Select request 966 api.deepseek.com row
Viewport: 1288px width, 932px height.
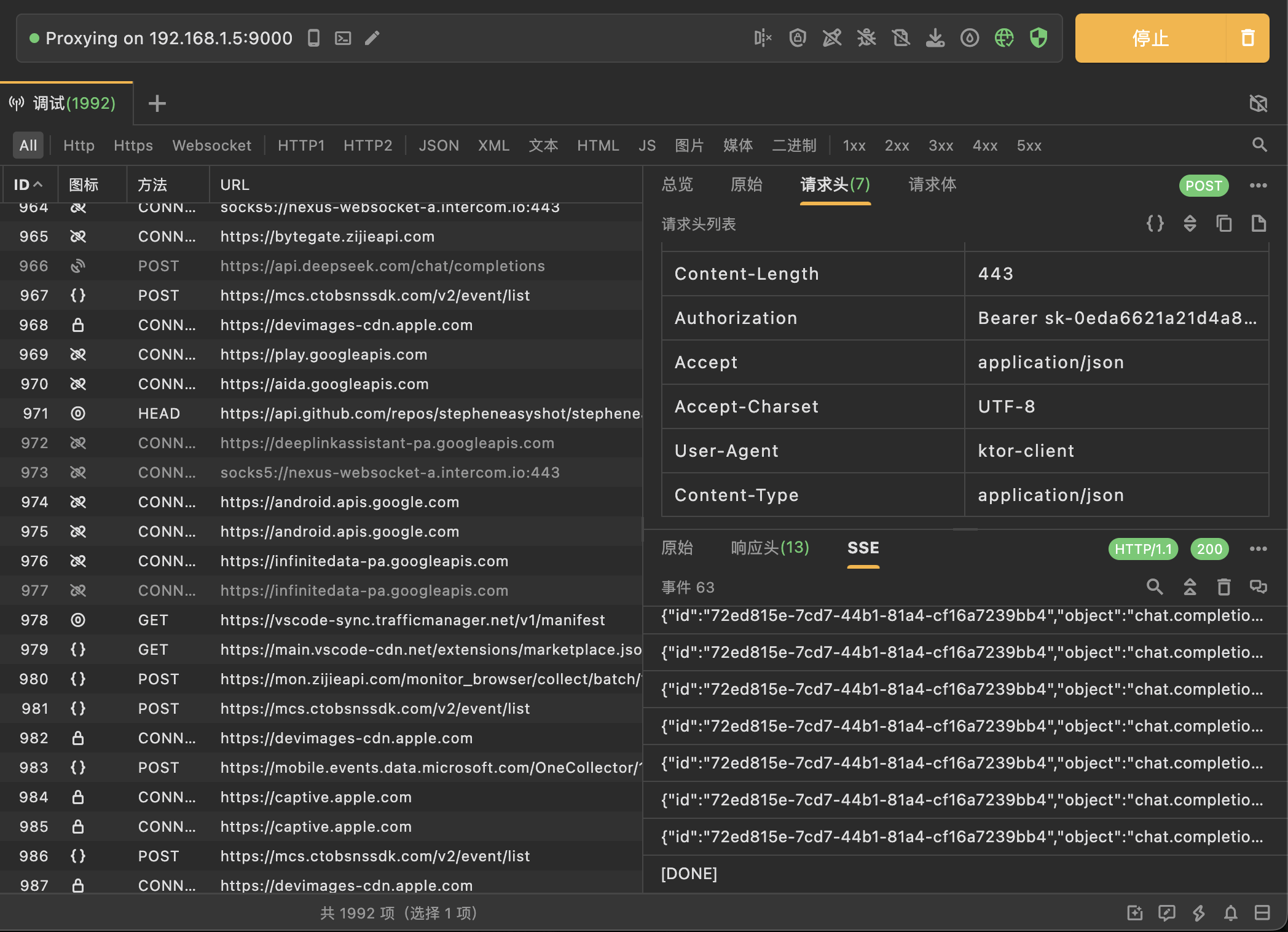pyautogui.click(x=382, y=266)
